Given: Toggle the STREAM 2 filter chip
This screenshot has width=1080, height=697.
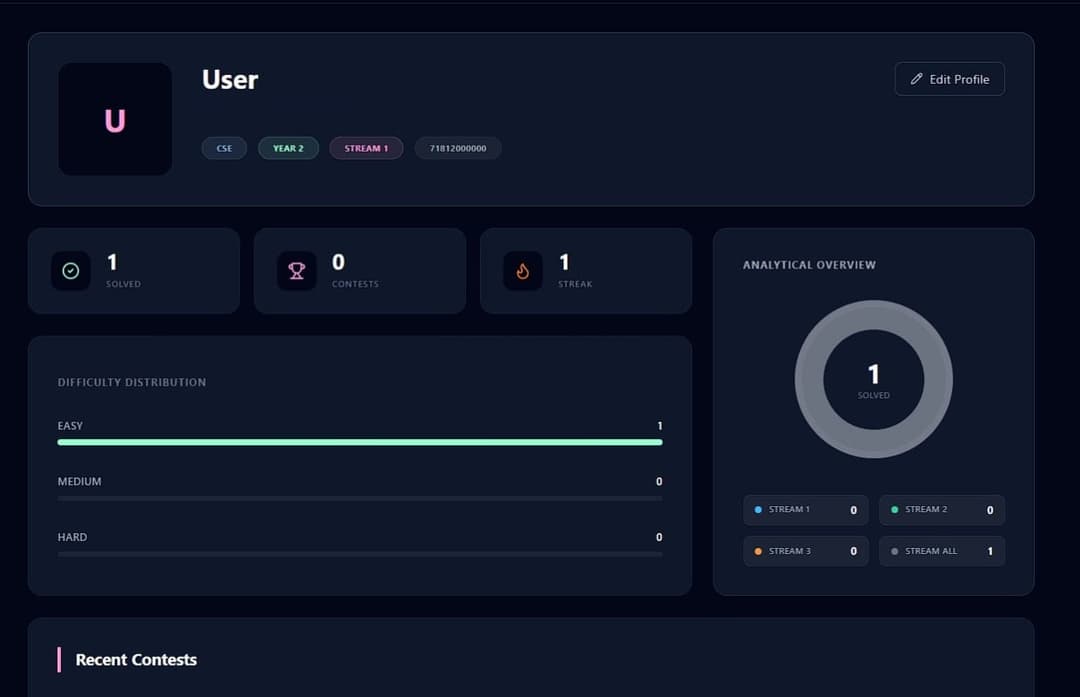Looking at the screenshot, I should 942,509.
